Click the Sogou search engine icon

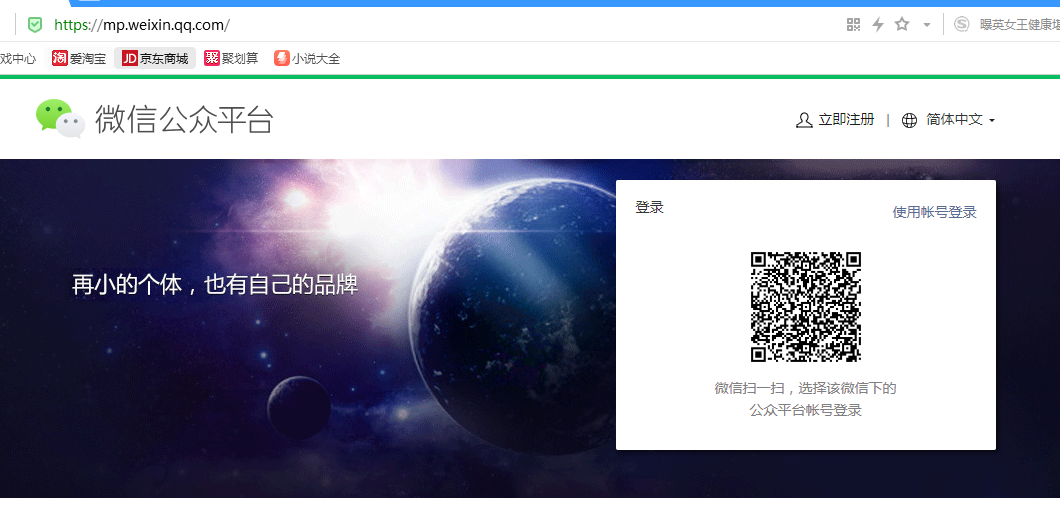pos(961,25)
